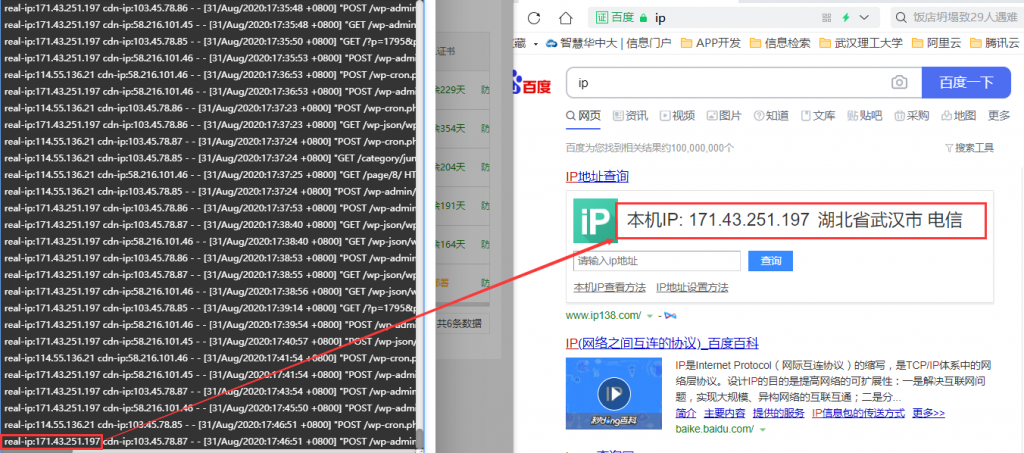Open the IP地址设置方法 link

[x=692, y=287]
